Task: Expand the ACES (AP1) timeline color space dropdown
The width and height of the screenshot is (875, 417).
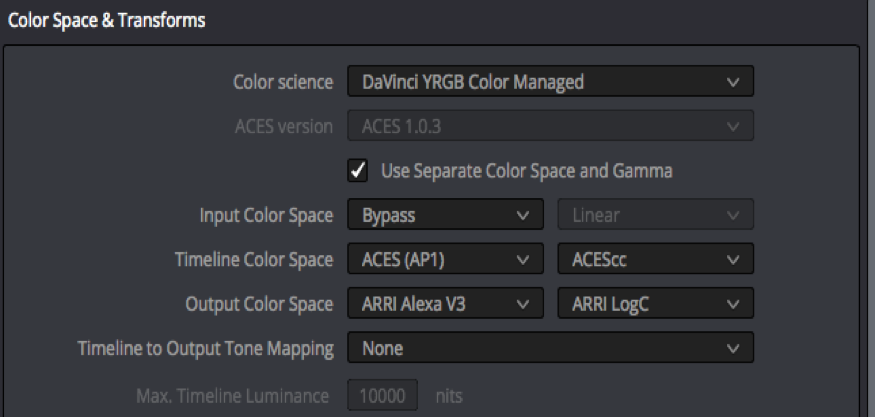Action: pos(445,260)
